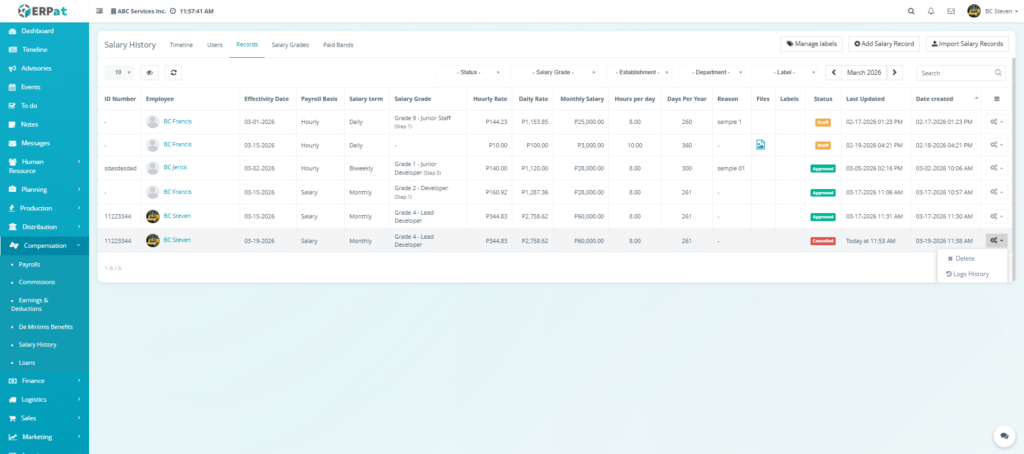The image size is (1024, 454).
Task: Click the search magnifier icon in top bar
Action: coord(910,11)
